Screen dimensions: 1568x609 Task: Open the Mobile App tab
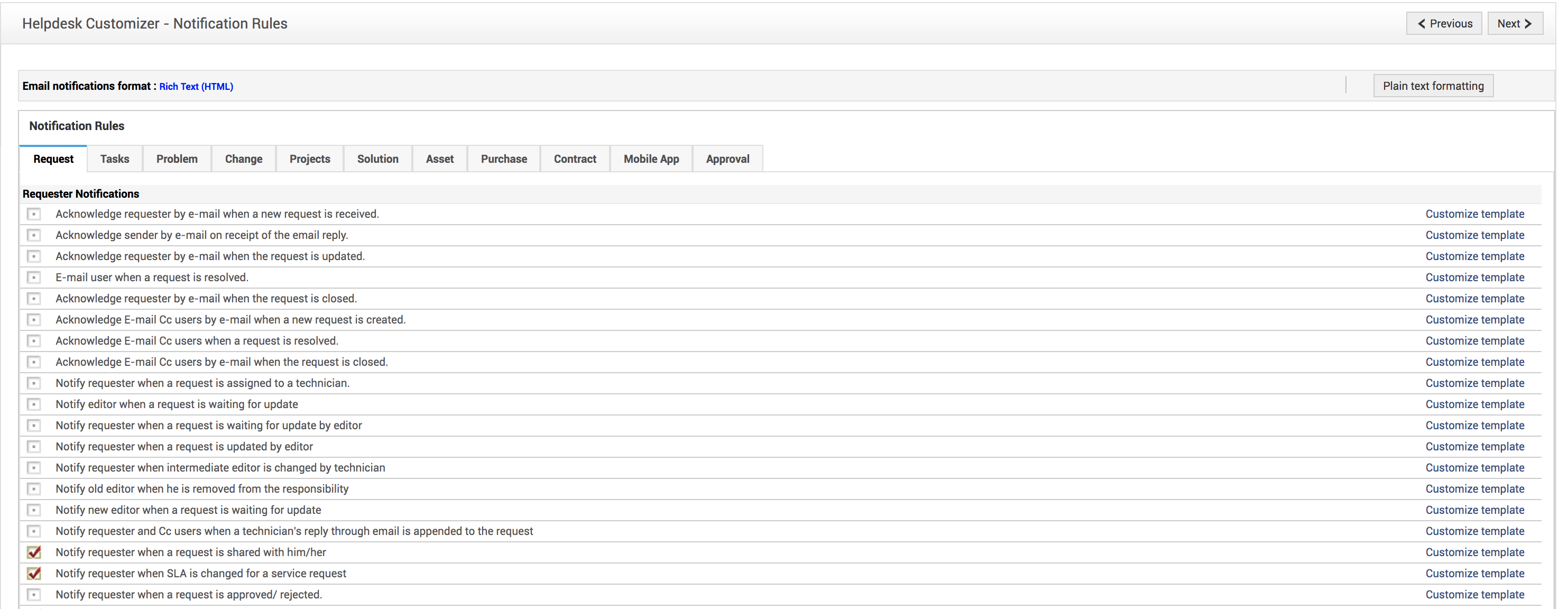click(651, 159)
